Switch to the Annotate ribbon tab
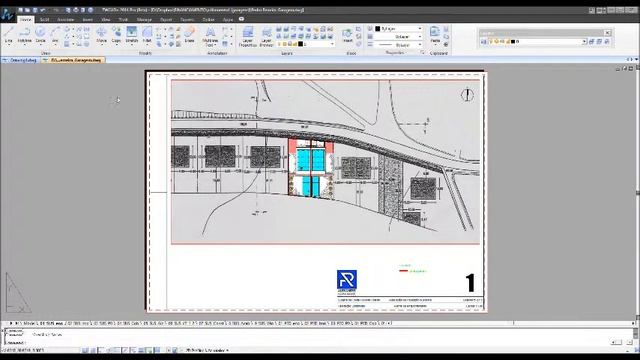 [x=65, y=19]
